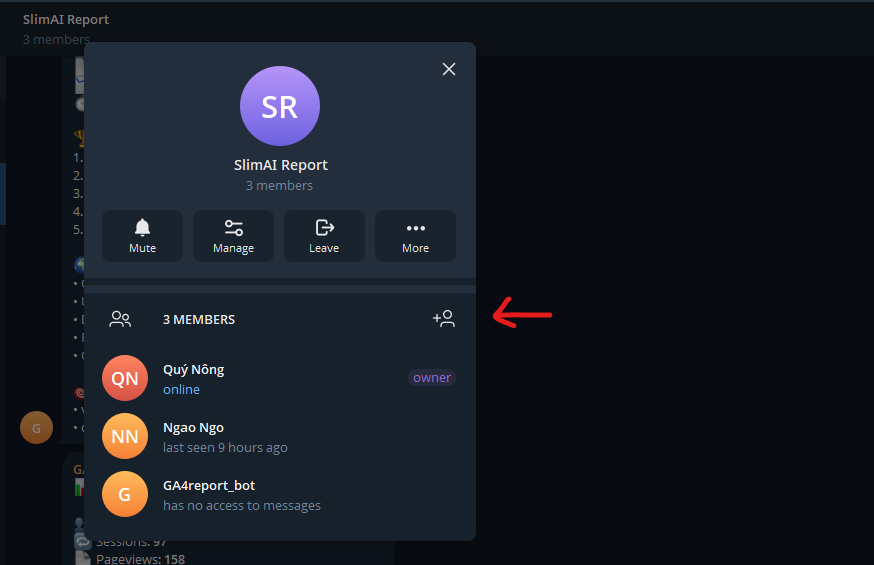Screen dimensions: 874x565
Task: Select member Quý Nông by name
Action: coord(193,370)
